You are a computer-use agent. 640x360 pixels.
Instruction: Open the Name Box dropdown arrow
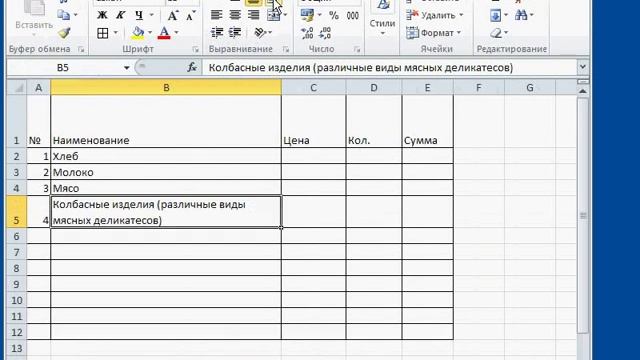tap(127, 68)
